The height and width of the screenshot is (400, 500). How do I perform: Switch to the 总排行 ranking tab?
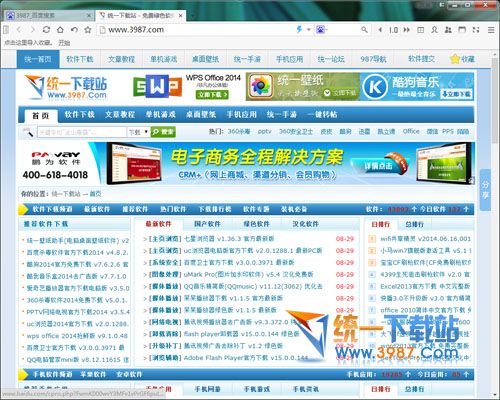point(415,224)
